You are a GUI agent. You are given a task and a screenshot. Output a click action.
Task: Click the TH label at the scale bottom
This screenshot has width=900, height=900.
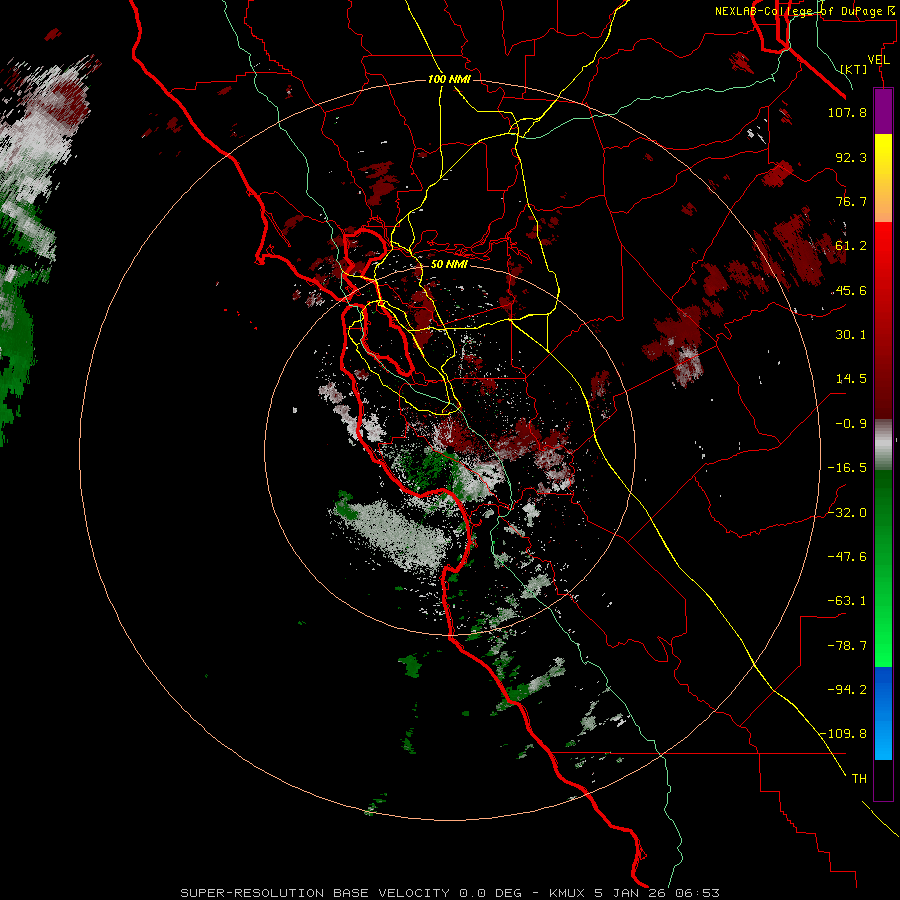point(859,779)
